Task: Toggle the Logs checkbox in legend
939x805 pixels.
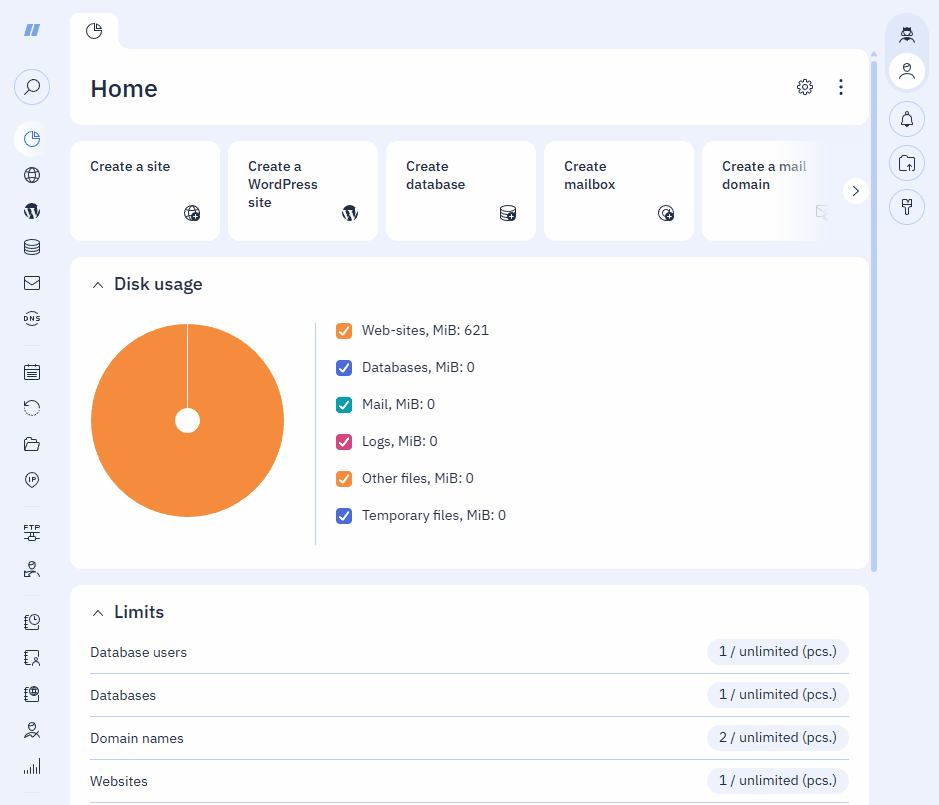Action: 344,442
